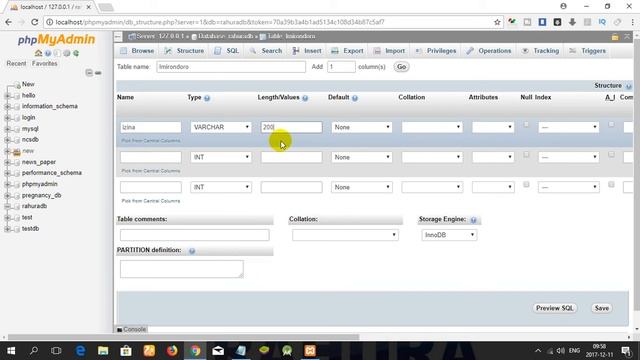
Task: Select pregnancy_db in database tree
Action: coord(41,196)
